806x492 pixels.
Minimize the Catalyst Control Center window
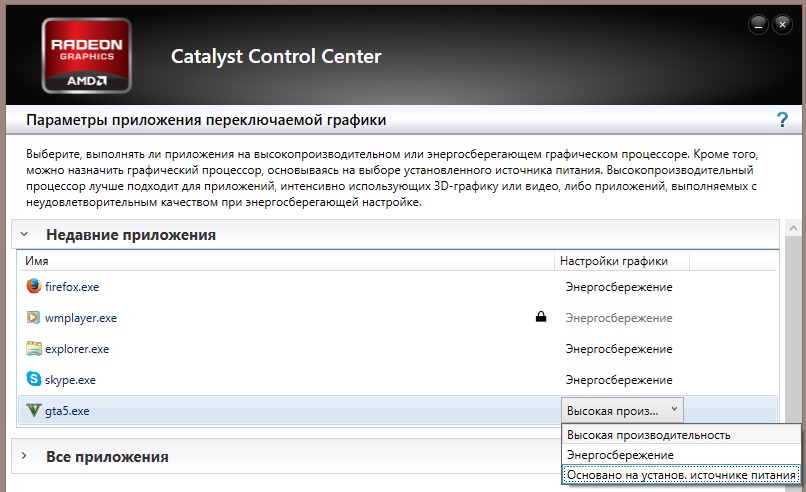760,23
